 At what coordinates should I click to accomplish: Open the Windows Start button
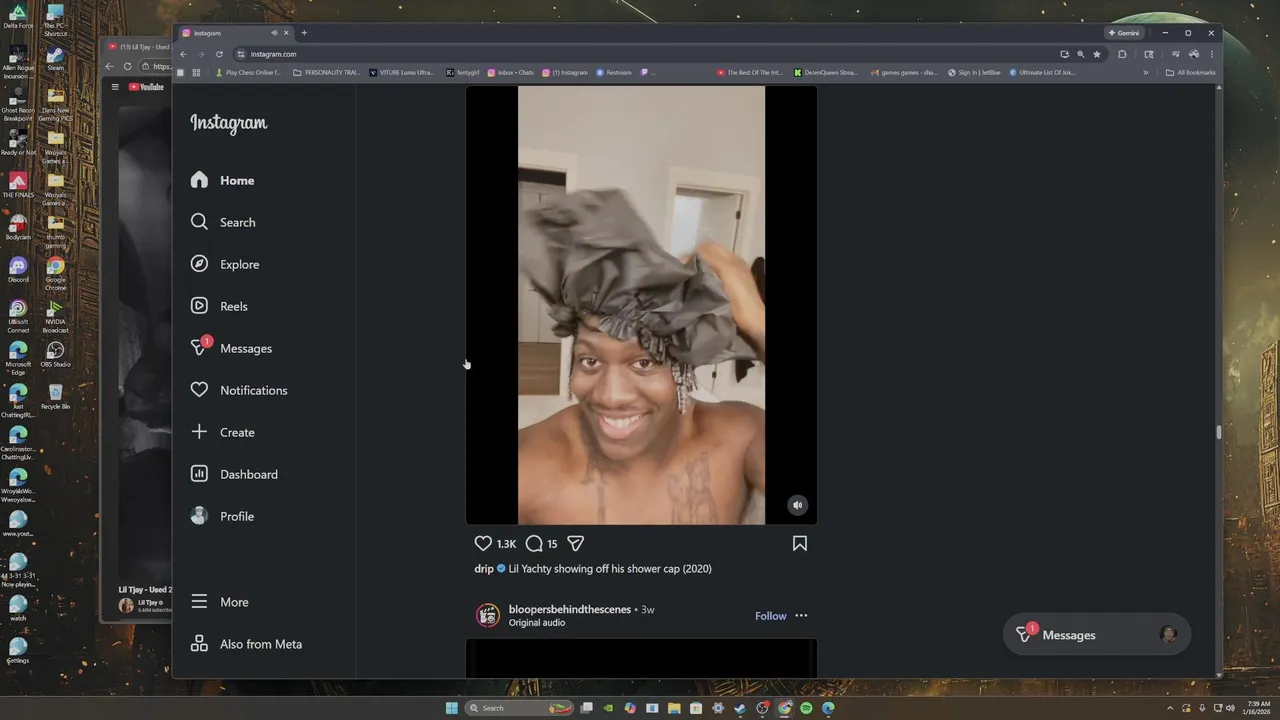click(x=452, y=708)
